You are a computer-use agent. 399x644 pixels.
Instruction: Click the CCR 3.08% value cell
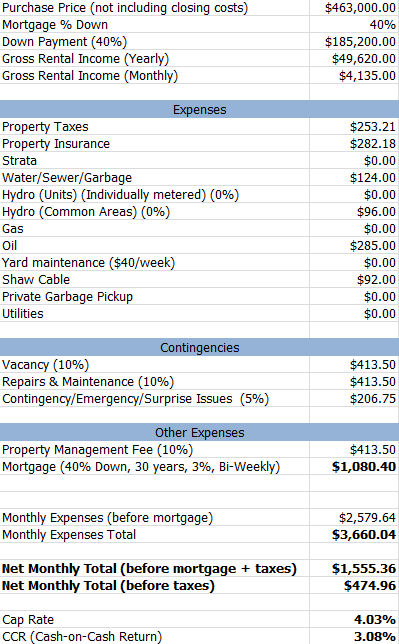[354, 636]
